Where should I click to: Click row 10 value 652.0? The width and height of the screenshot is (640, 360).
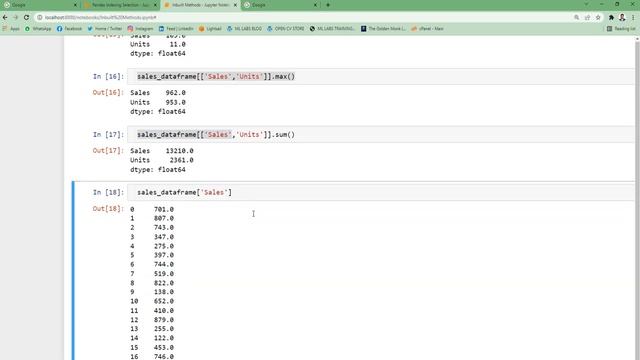coord(164,301)
